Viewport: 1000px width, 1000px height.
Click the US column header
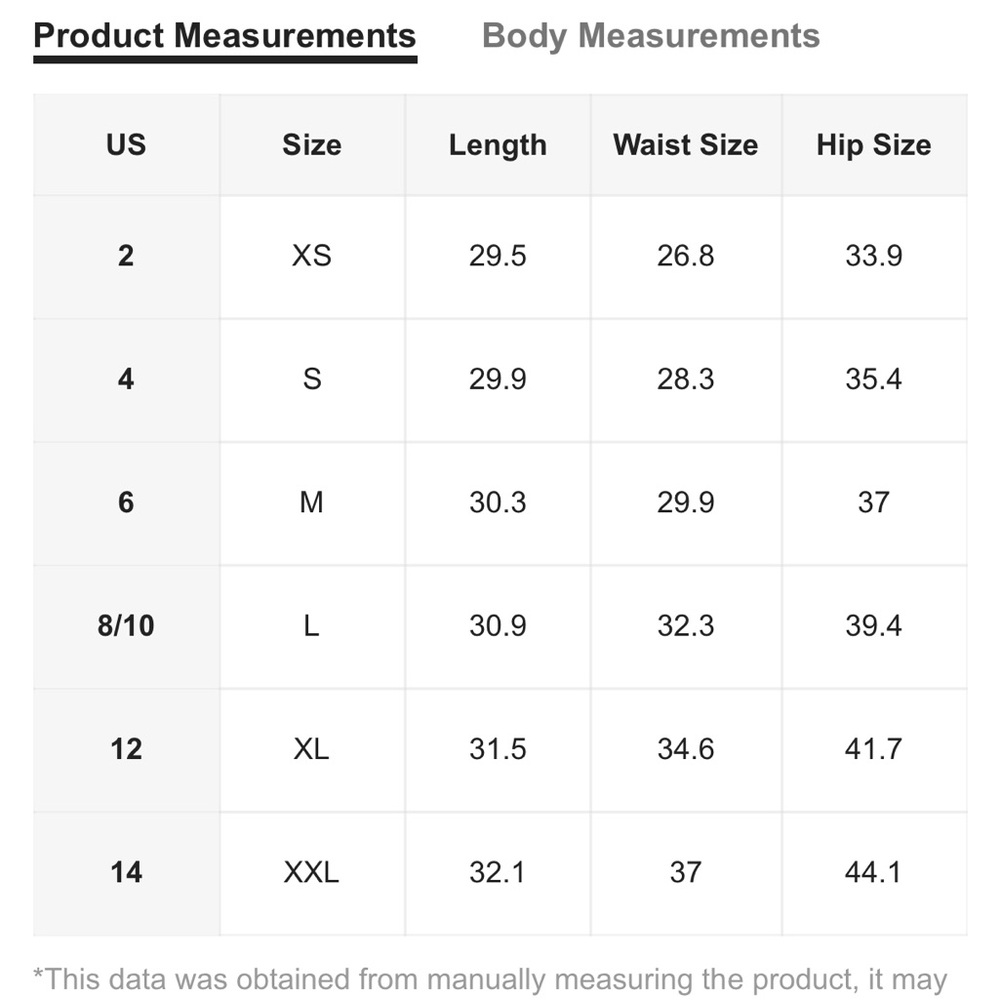click(126, 145)
